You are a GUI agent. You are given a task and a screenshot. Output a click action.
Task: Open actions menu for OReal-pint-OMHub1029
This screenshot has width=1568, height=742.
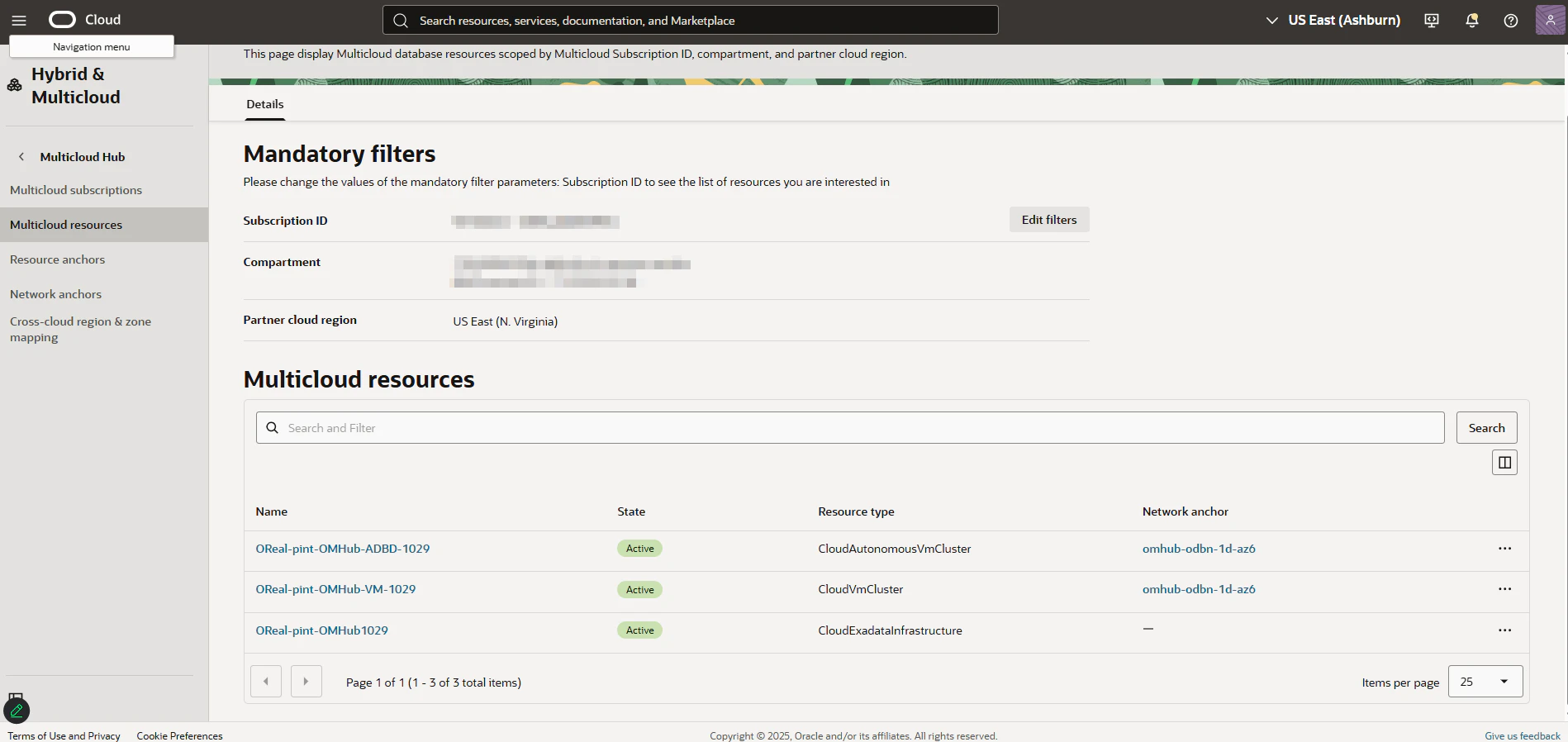tap(1504, 630)
